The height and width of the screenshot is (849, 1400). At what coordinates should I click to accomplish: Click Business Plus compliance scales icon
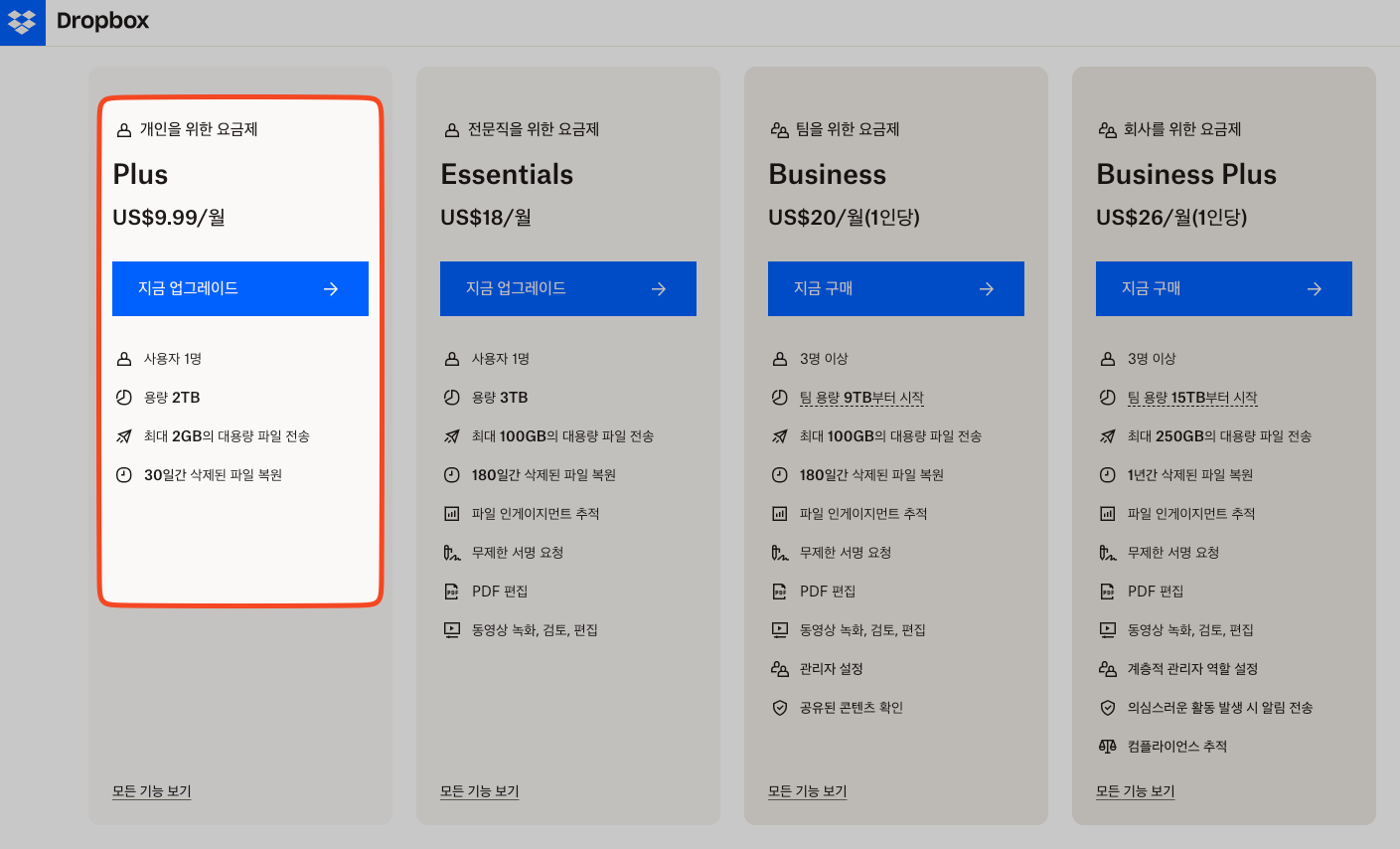click(1108, 747)
